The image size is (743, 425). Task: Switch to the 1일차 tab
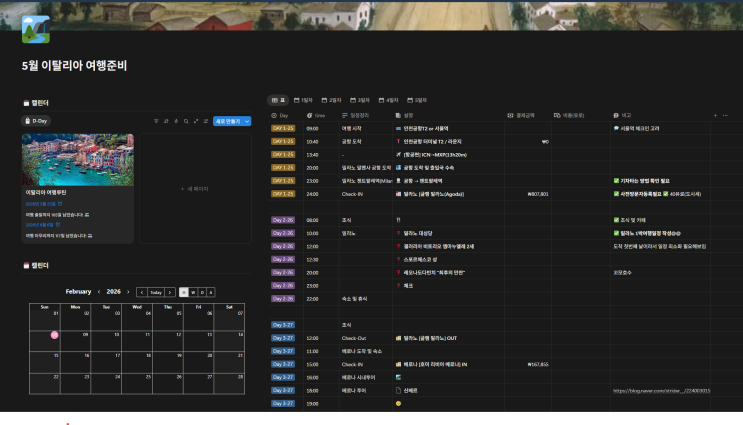[303, 100]
